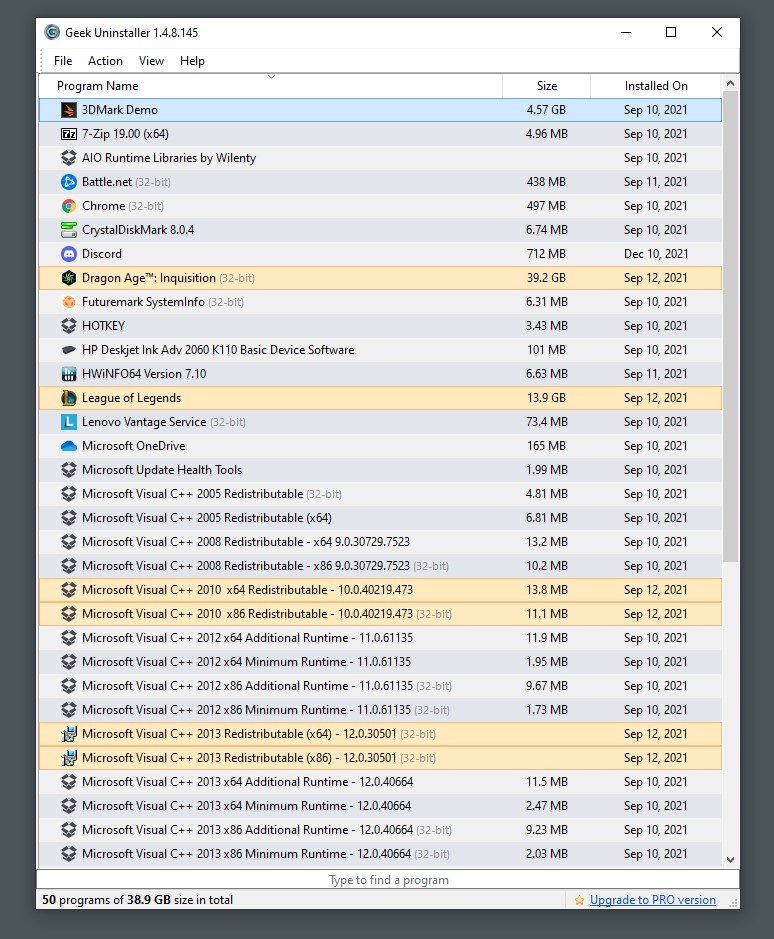The width and height of the screenshot is (774, 939).
Task: Click the Visual C++ 2012 x64 Minimum Runtime icon
Action: (x=69, y=662)
